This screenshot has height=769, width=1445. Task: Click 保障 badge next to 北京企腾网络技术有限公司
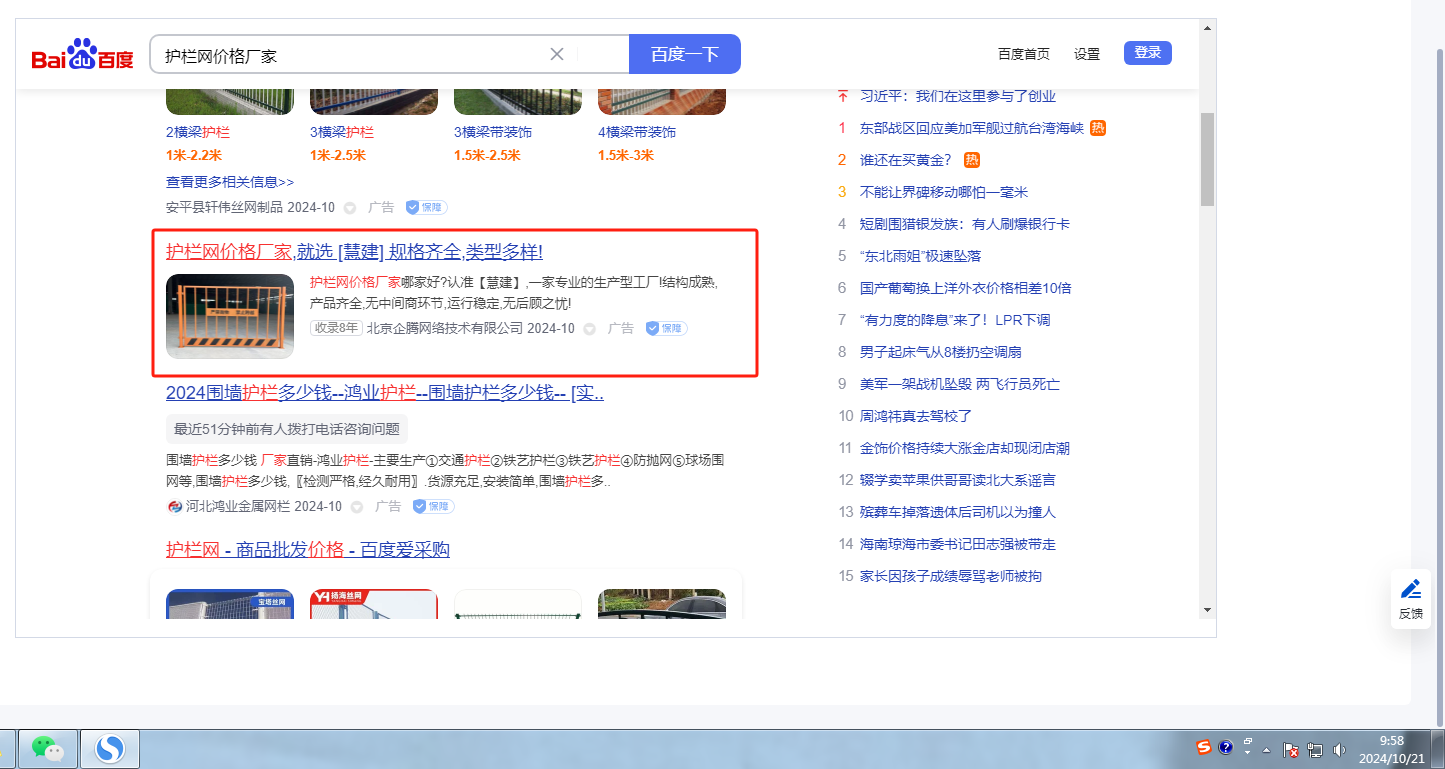(x=666, y=328)
